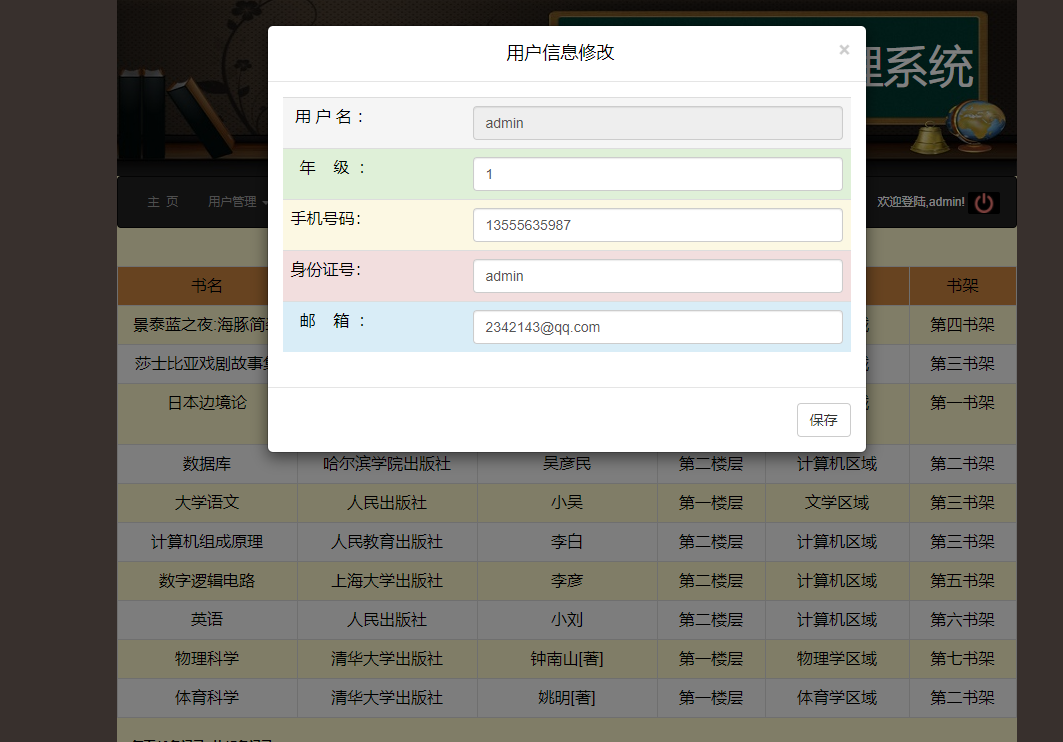
Task: Close the 用户信息修改 dialog
Action: 843,48
